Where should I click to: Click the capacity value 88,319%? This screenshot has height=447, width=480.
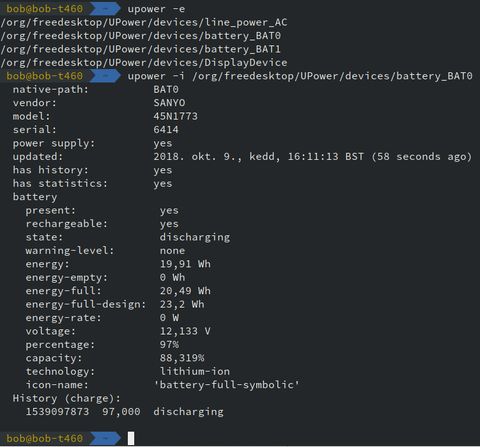(182, 358)
